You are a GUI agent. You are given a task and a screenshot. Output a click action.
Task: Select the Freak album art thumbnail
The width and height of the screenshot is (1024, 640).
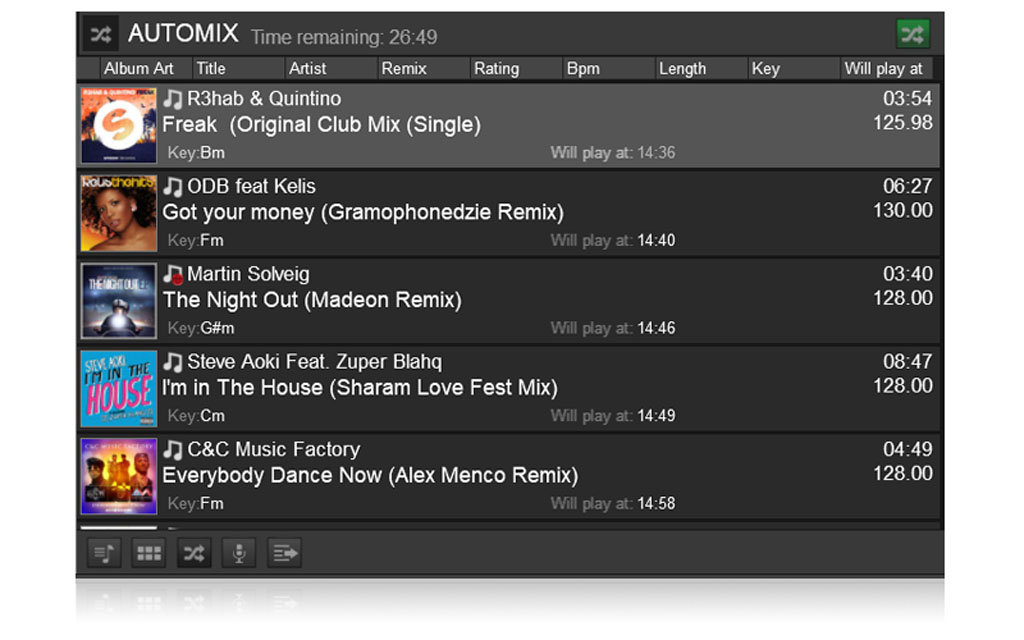tap(119, 125)
